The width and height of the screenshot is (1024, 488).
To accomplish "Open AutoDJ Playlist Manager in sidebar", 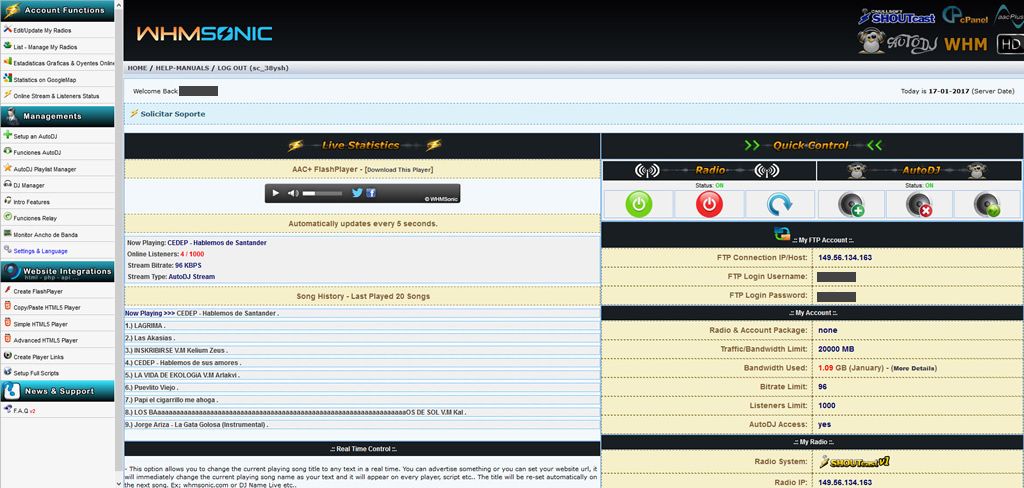I will pos(45,169).
